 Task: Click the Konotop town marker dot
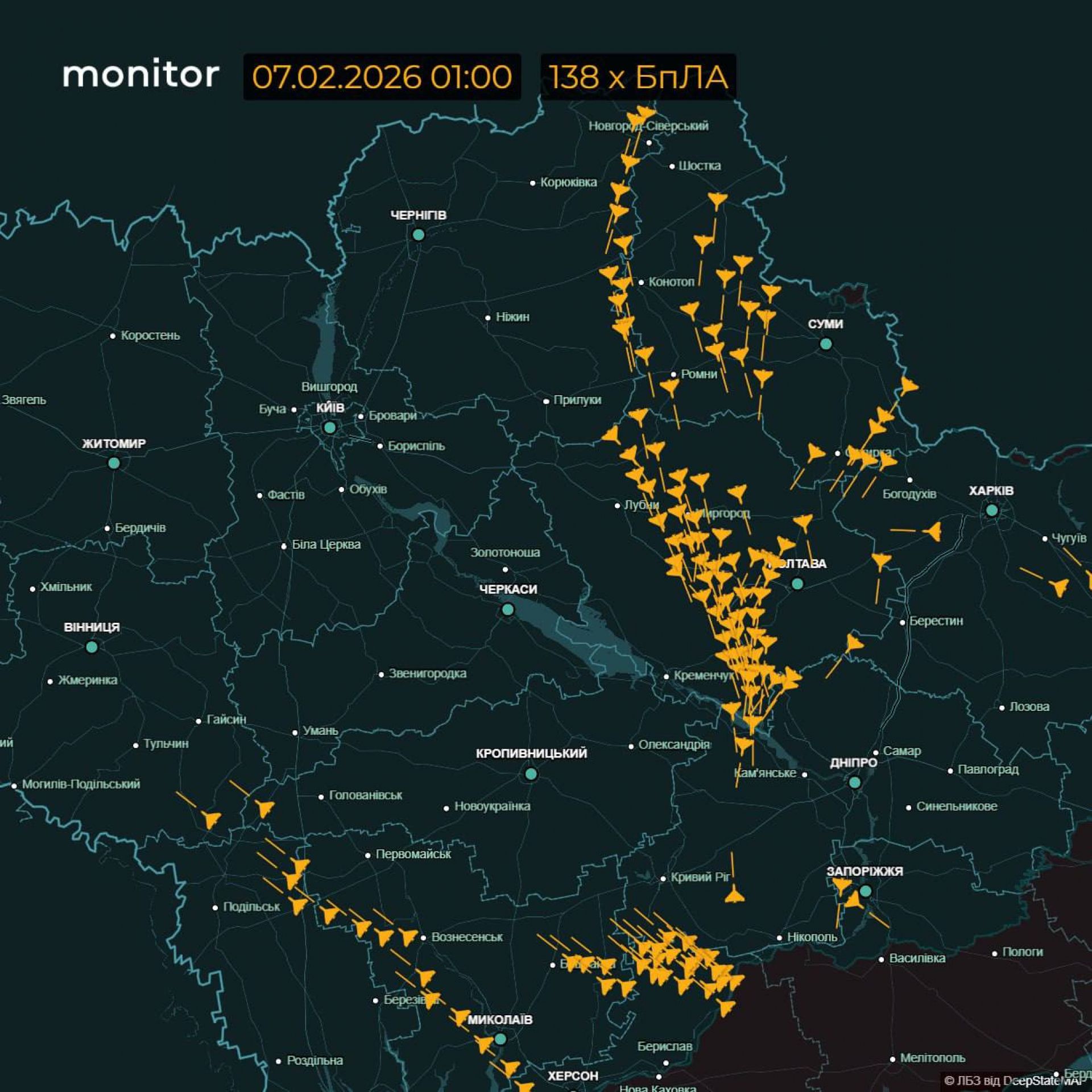(x=641, y=282)
